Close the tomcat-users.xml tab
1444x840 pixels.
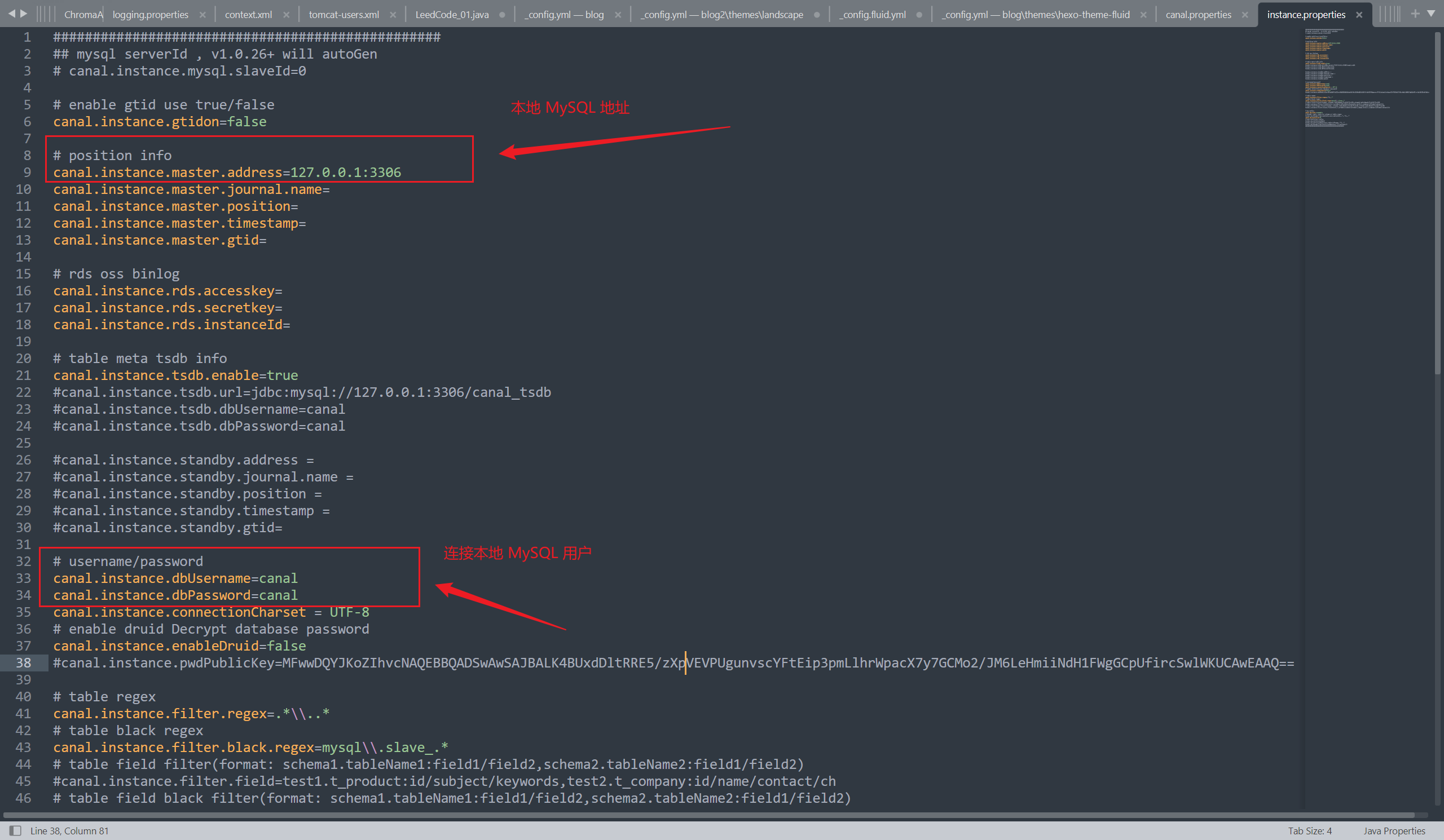click(393, 15)
